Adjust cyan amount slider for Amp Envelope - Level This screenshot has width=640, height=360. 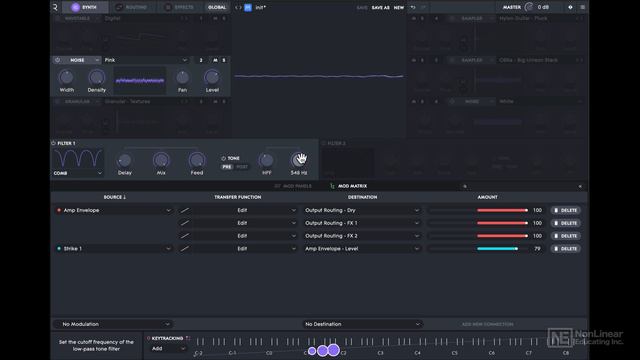(478, 249)
